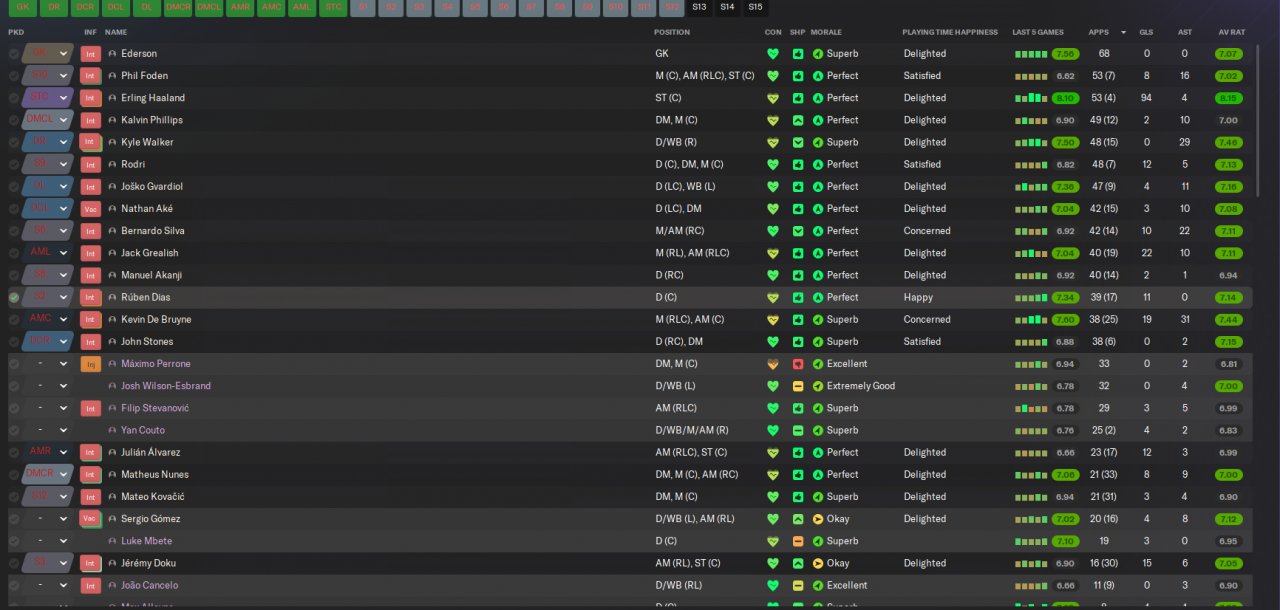Click the Int info badge for Erling Haaland
This screenshot has height=610, width=1280.
(x=91, y=98)
